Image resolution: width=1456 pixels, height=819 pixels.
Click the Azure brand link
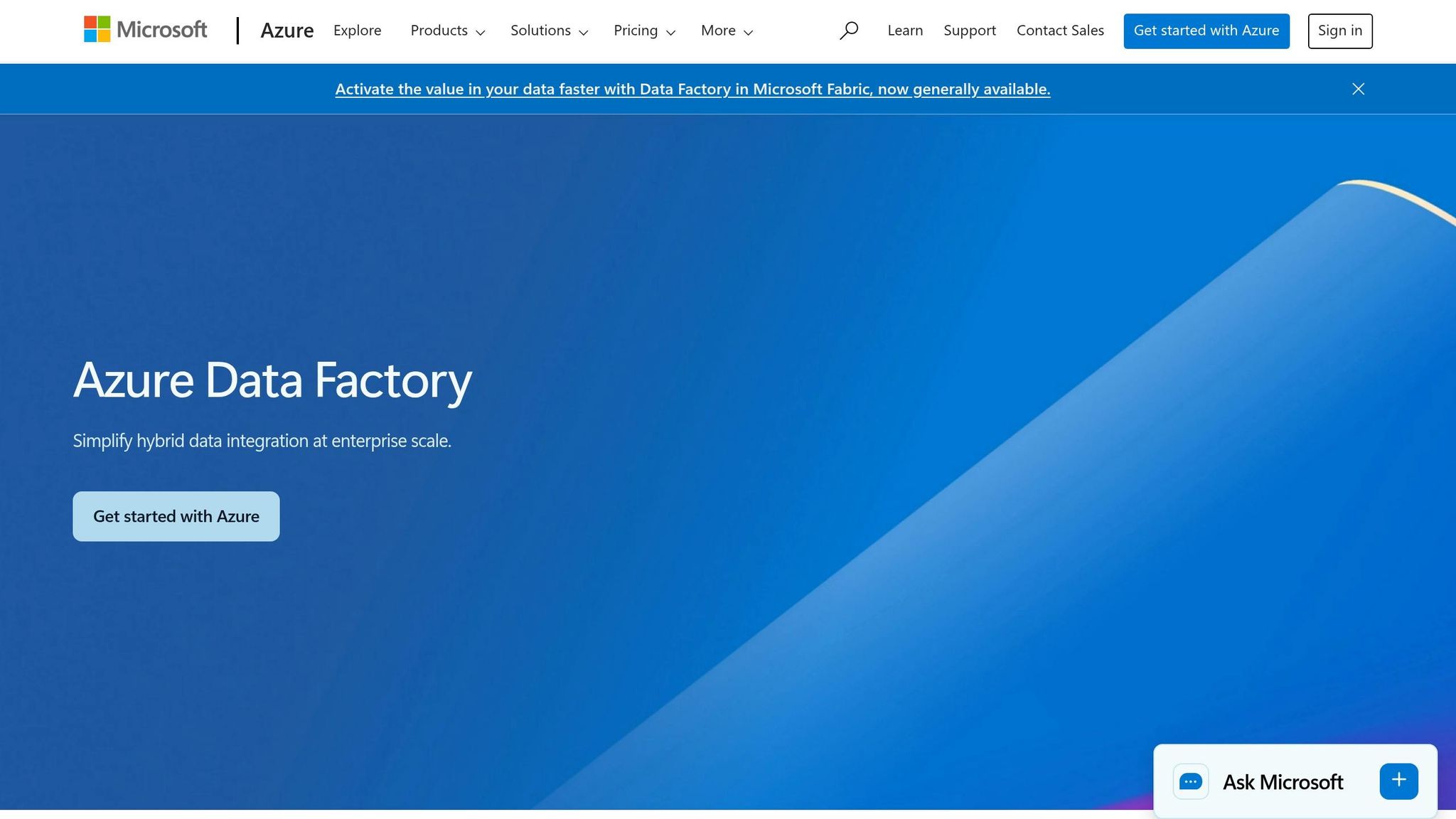[287, 31]
